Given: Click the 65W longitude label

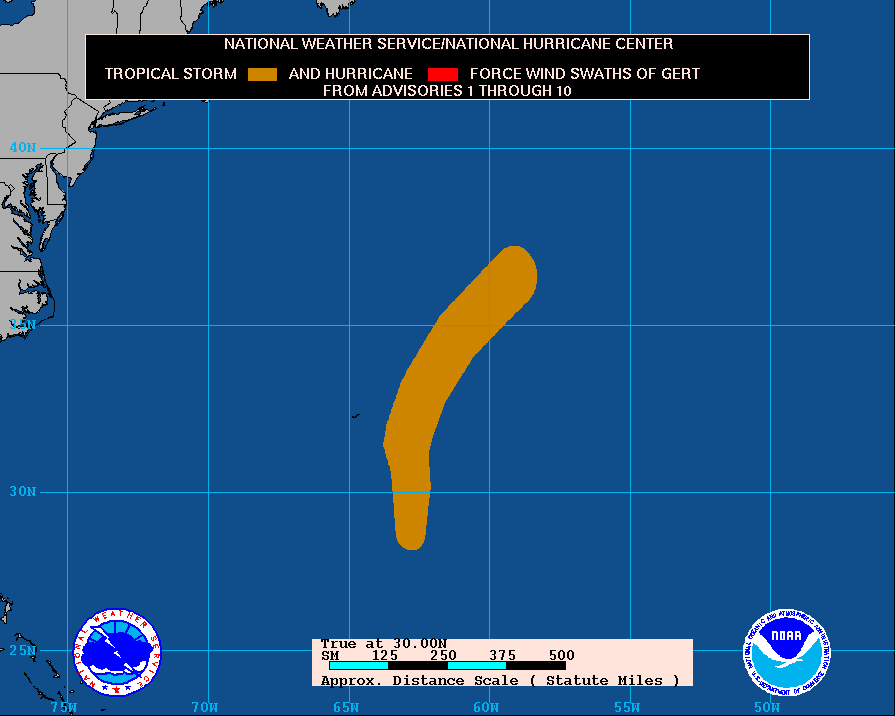Looking at the screenshot, I should click(x=346, y=707).
